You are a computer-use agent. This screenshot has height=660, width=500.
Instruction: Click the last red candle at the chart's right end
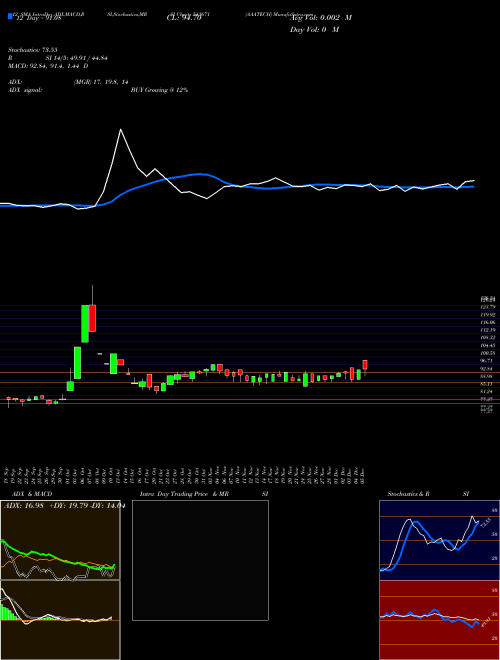[365, 365]
